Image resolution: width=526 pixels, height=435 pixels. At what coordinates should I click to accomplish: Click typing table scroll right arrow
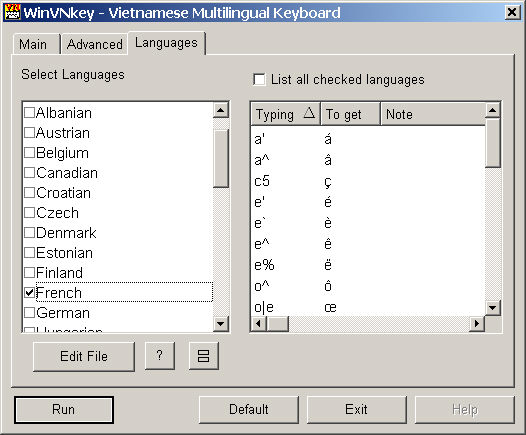pos(477,324)
